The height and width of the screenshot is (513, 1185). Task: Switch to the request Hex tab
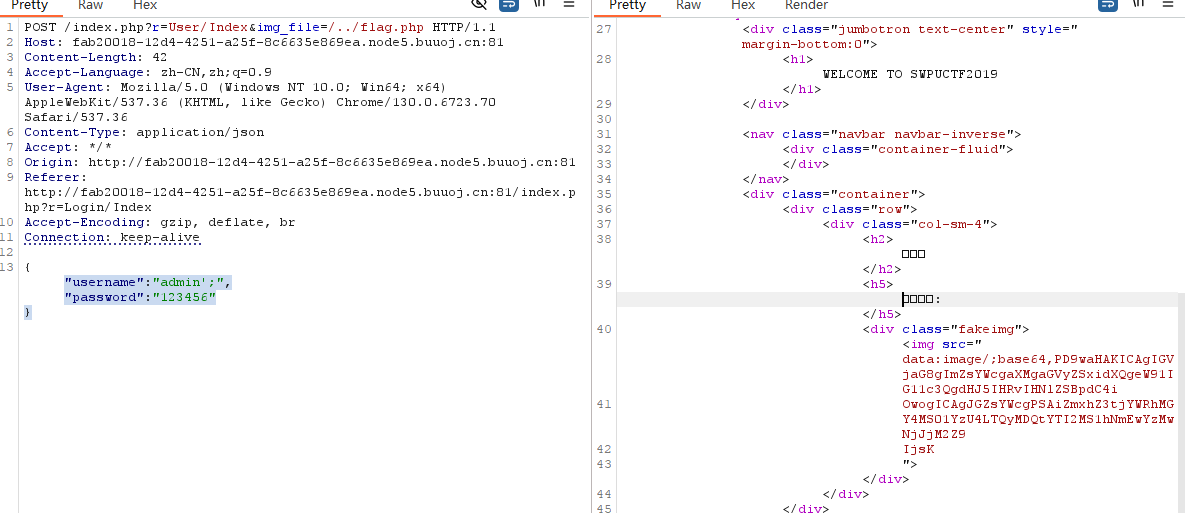click(145, 5)
